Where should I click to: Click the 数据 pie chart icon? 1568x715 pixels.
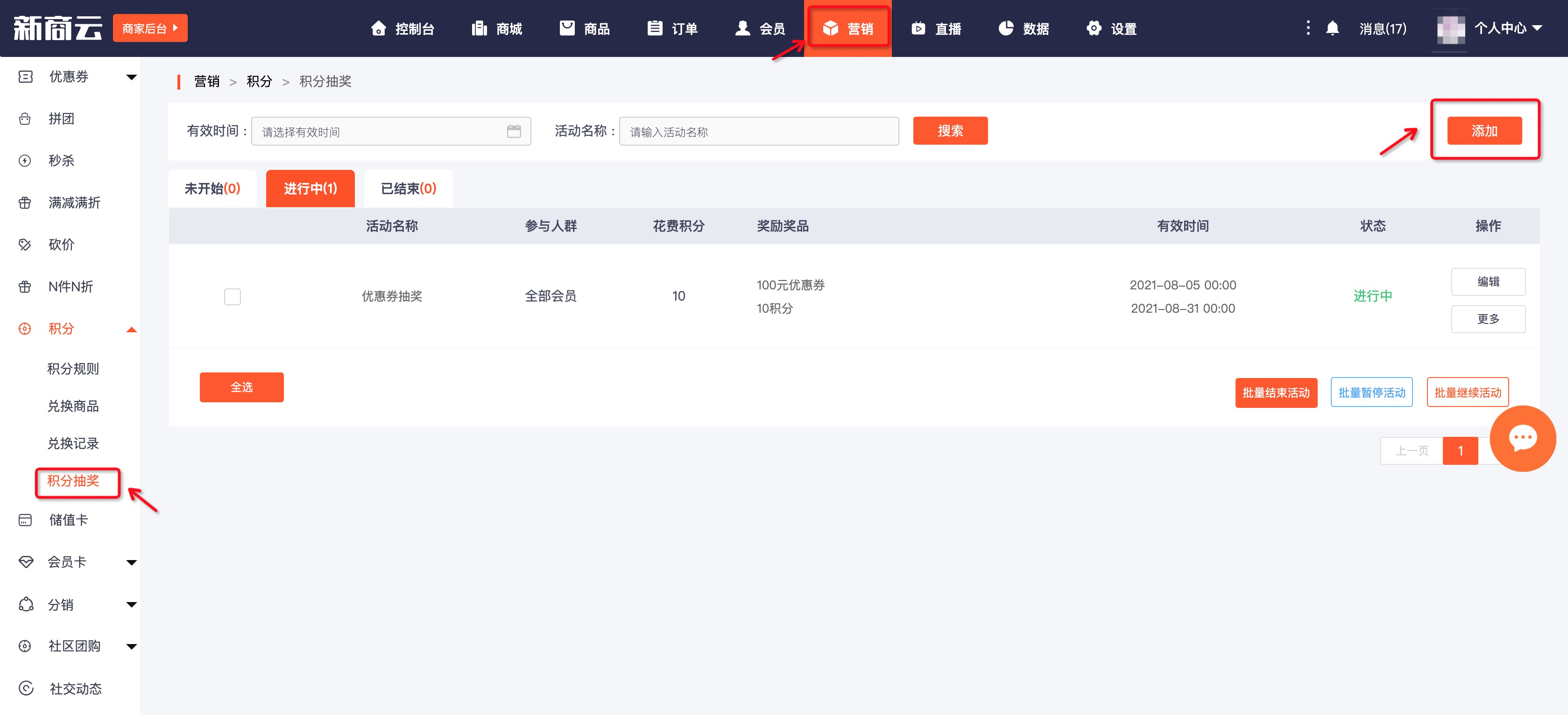pos(1006,28)
